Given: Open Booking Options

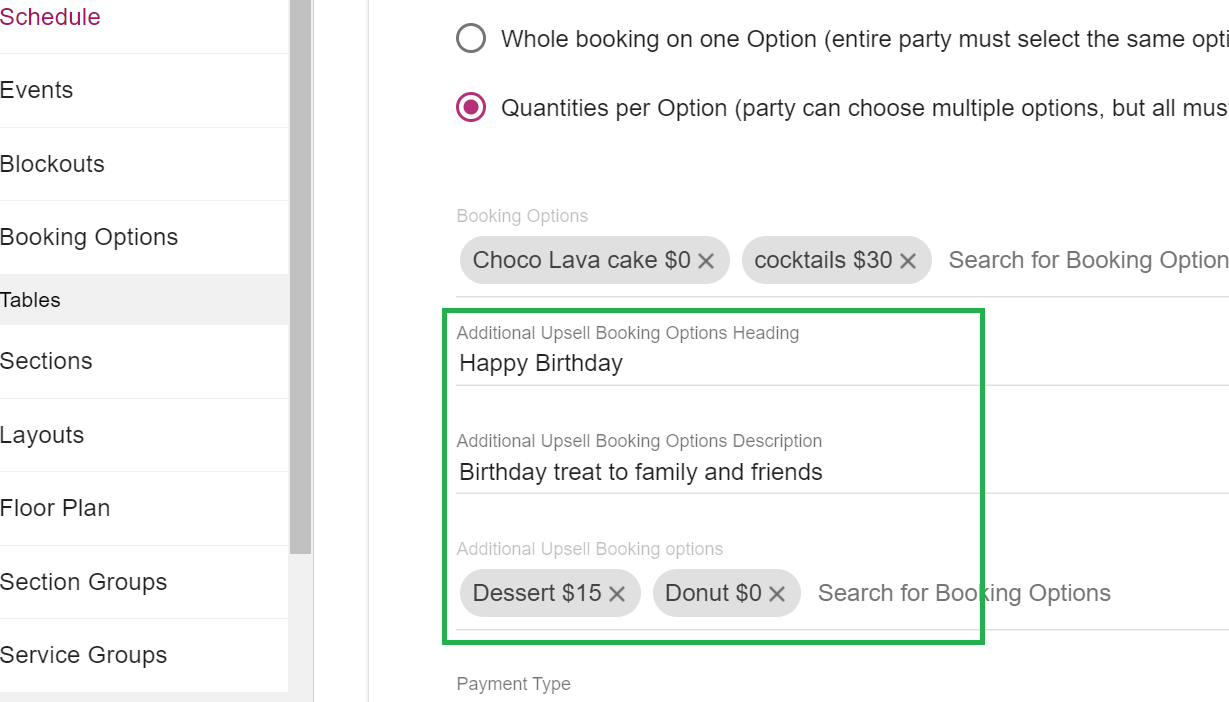Looking at the screenshot, I should click(x=89, y=237).
